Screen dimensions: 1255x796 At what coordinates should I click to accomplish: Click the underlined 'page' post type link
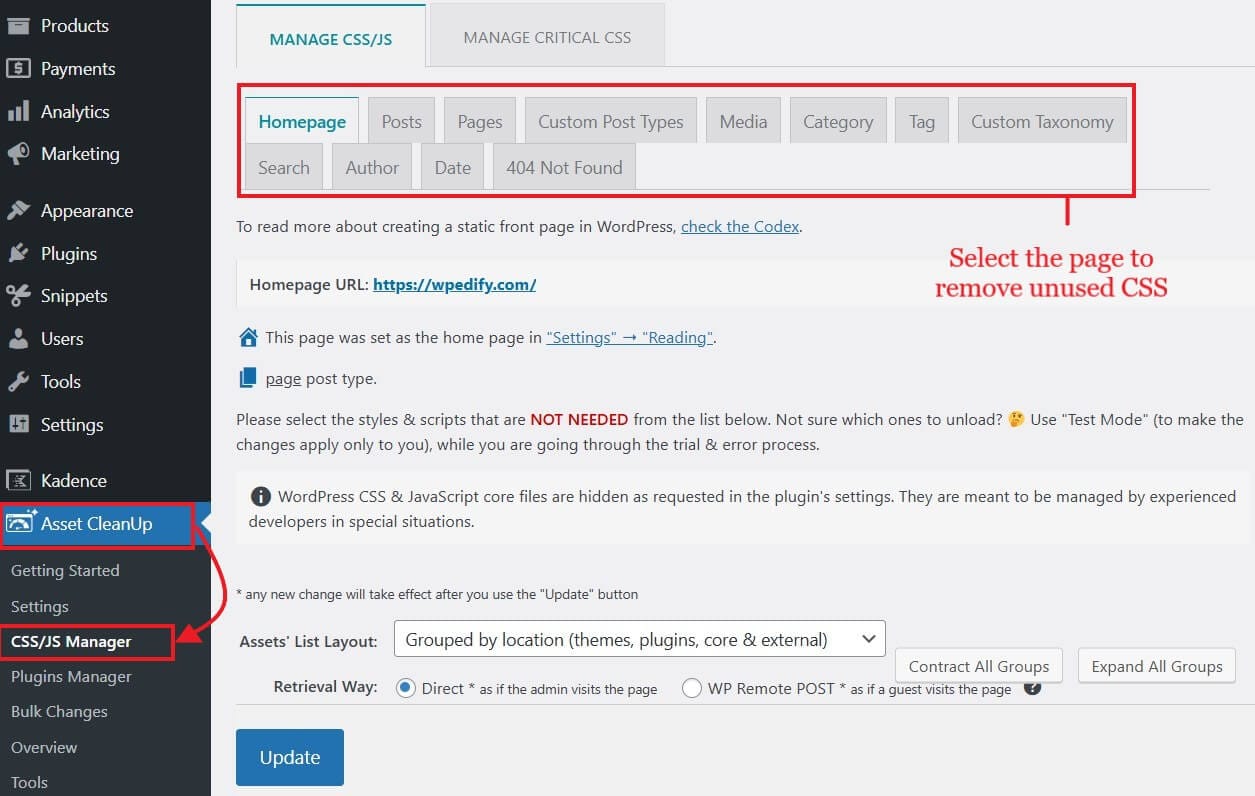click(283, 378)
